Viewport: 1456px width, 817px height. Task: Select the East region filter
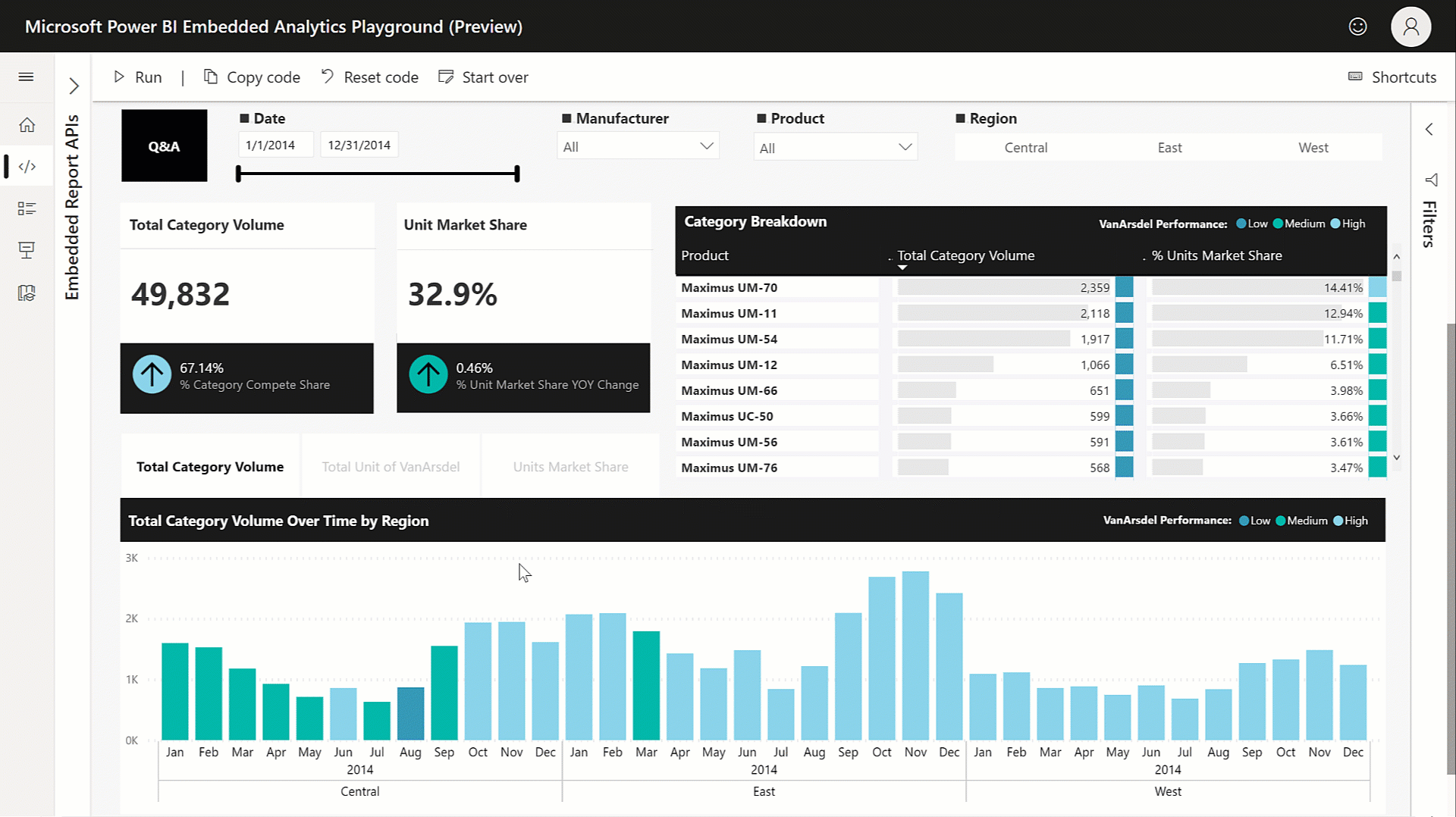pyautogui.click(x=1169, y=147)
